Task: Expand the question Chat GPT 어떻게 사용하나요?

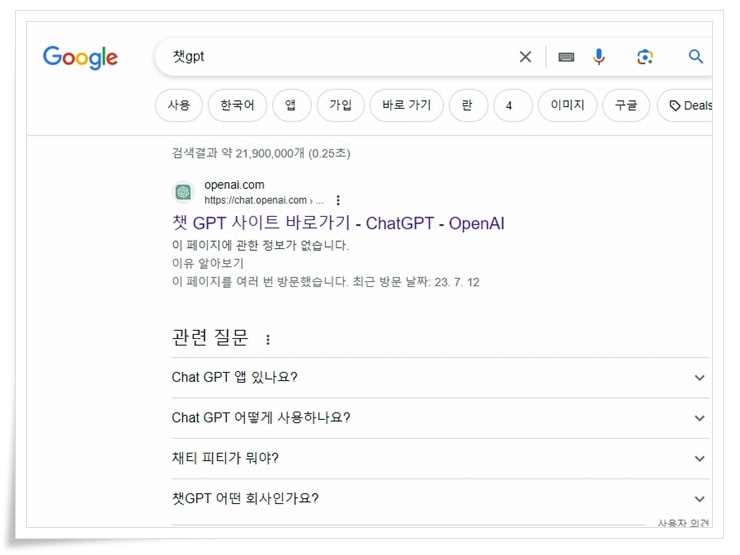Action: (x=440, y=418)
